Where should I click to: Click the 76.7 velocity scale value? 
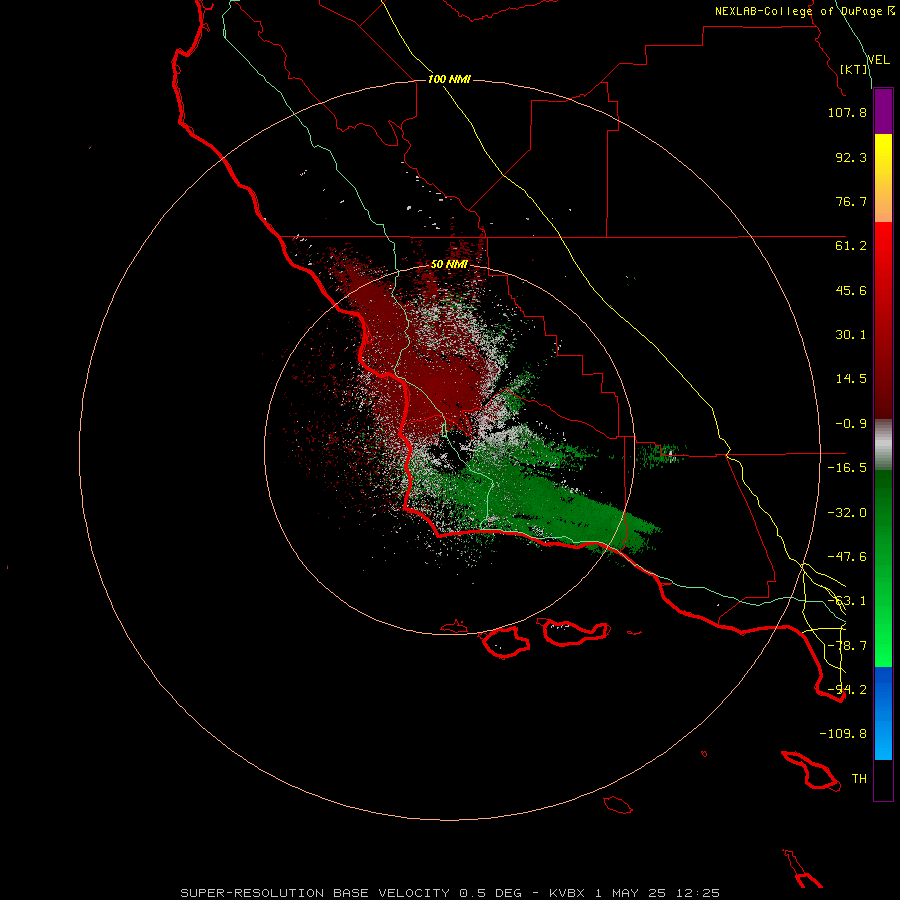851,201
